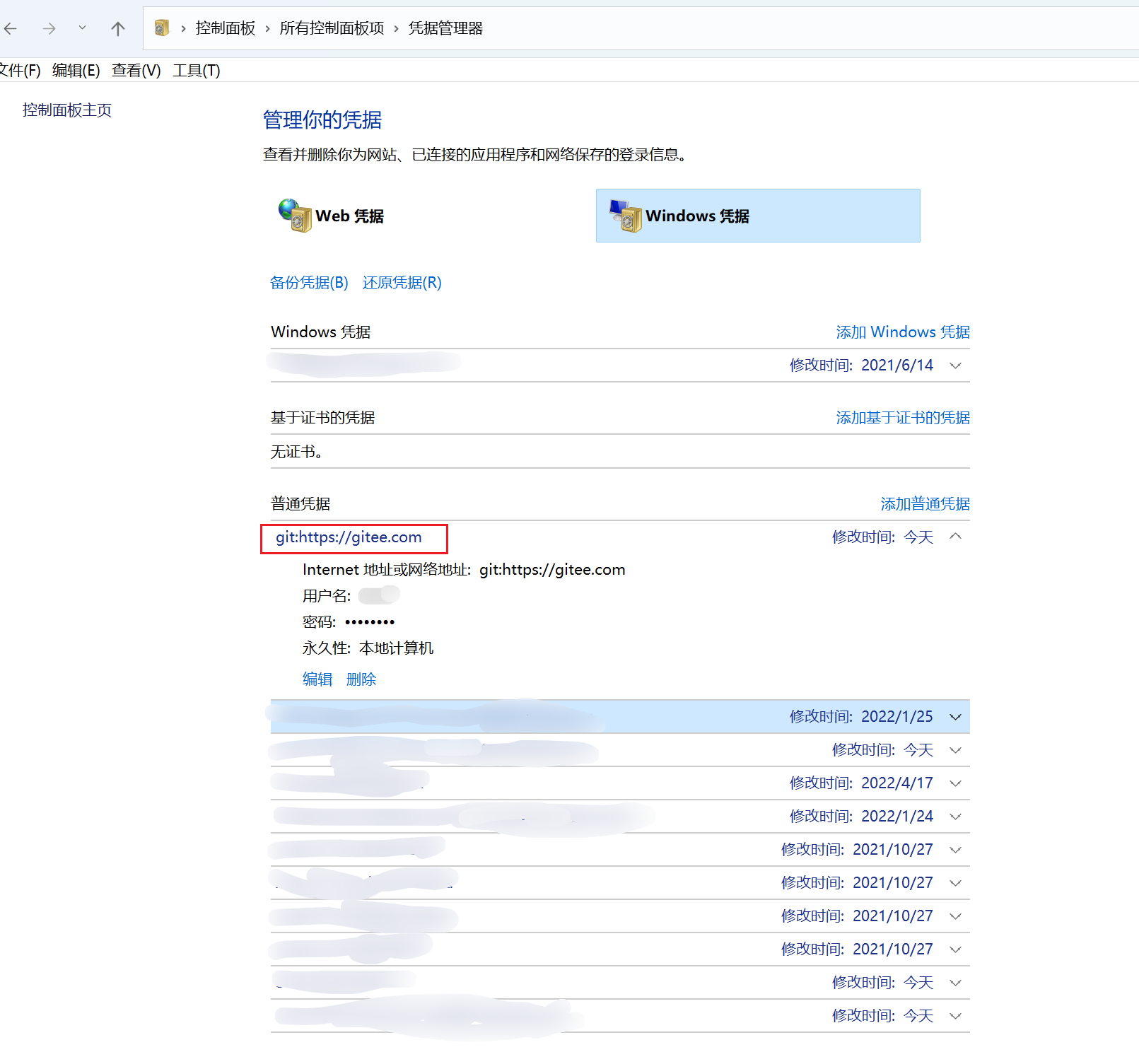
Task: Expand the credential modified 2021/6/14
Action: (x=955, y=366)
